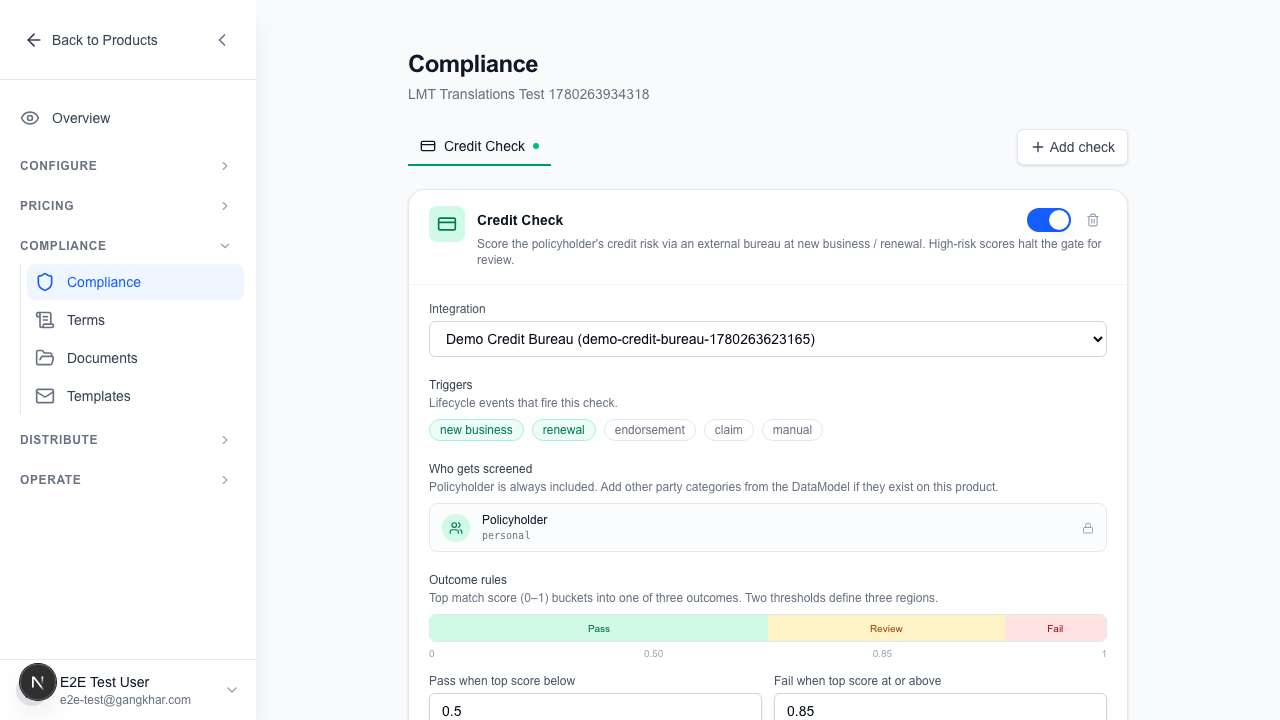This screenshot has width=1280, height=720.
Task: Open the E2E Test User account menu
Action: click(128, 690)
